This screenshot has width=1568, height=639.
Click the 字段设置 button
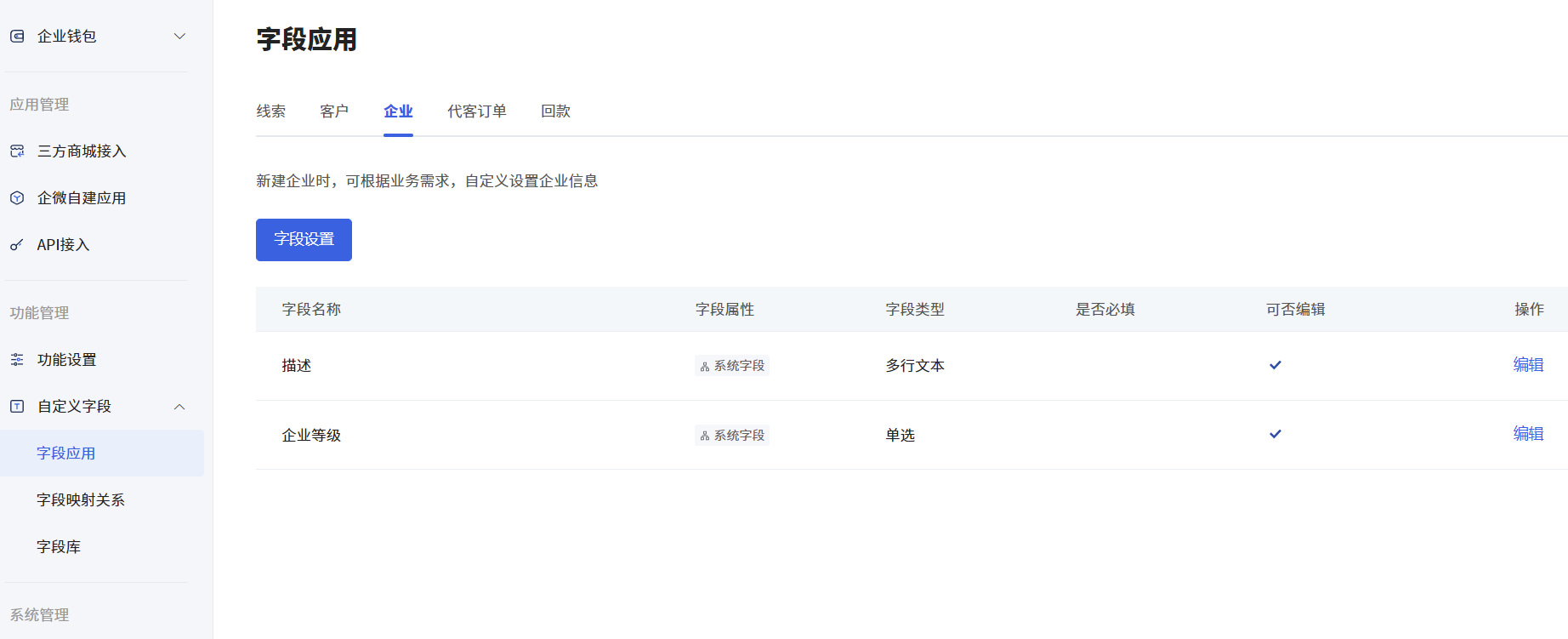[304, 239]
